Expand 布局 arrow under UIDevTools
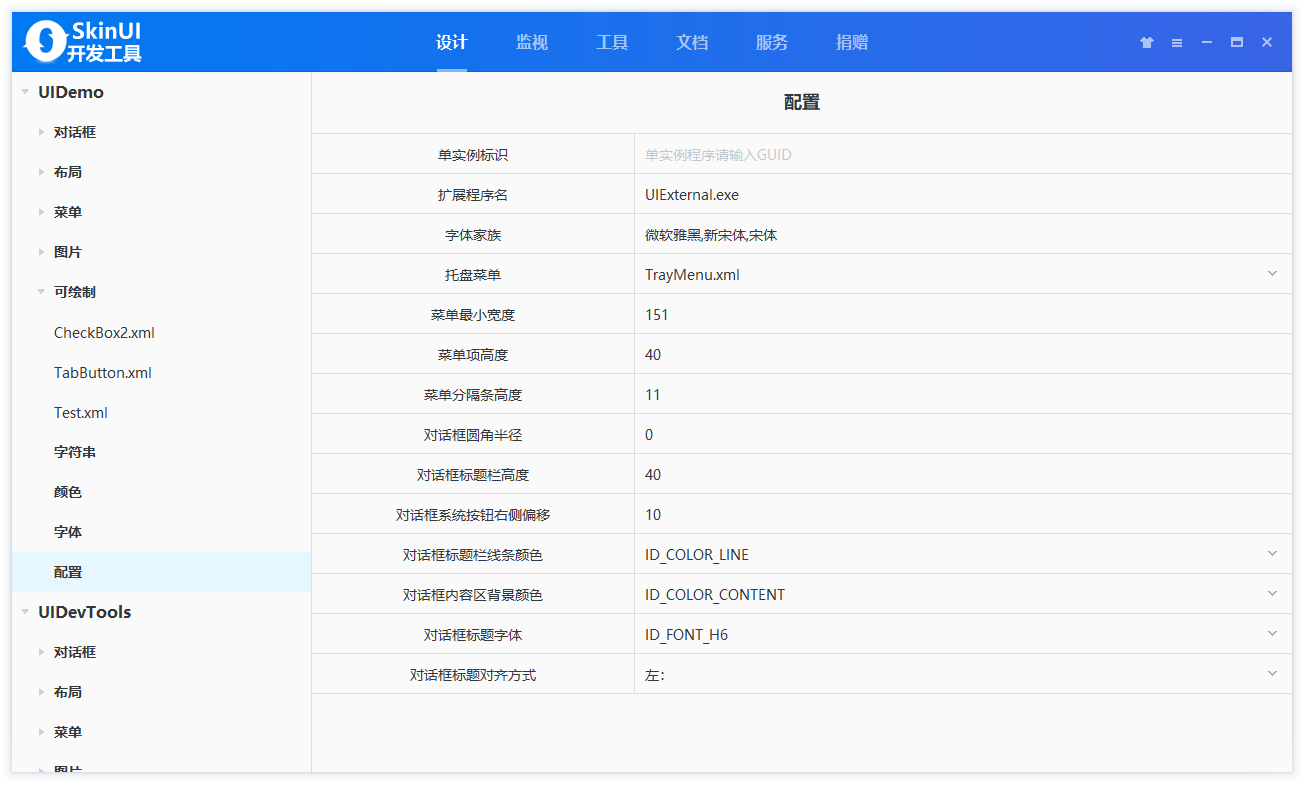This screenshot has width=1305, height=785. point(41,692)
